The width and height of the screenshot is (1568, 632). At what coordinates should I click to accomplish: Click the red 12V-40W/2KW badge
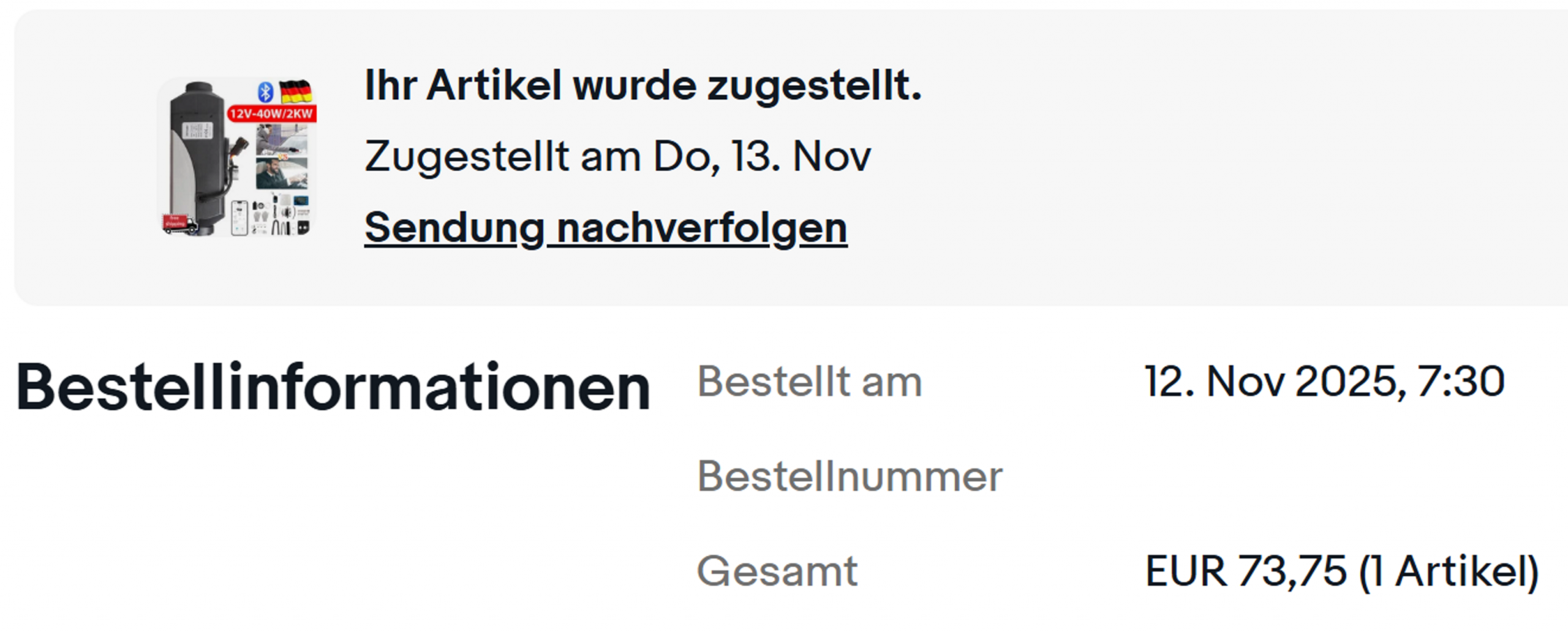click(x=271, y=114)
